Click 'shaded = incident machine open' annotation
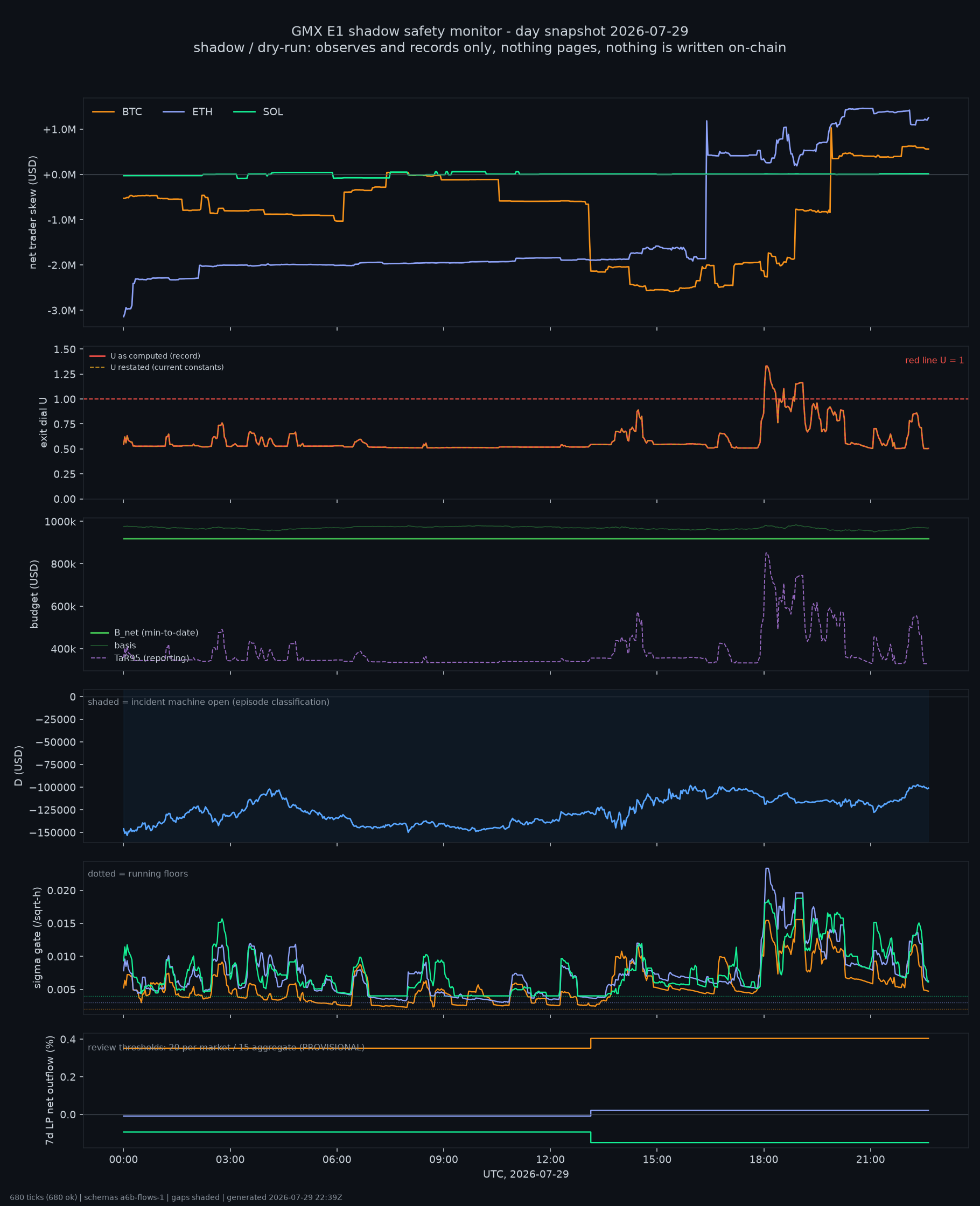The width and height of the screenshot is (980, 1206). pyautogui.click(x=208, y=702)
